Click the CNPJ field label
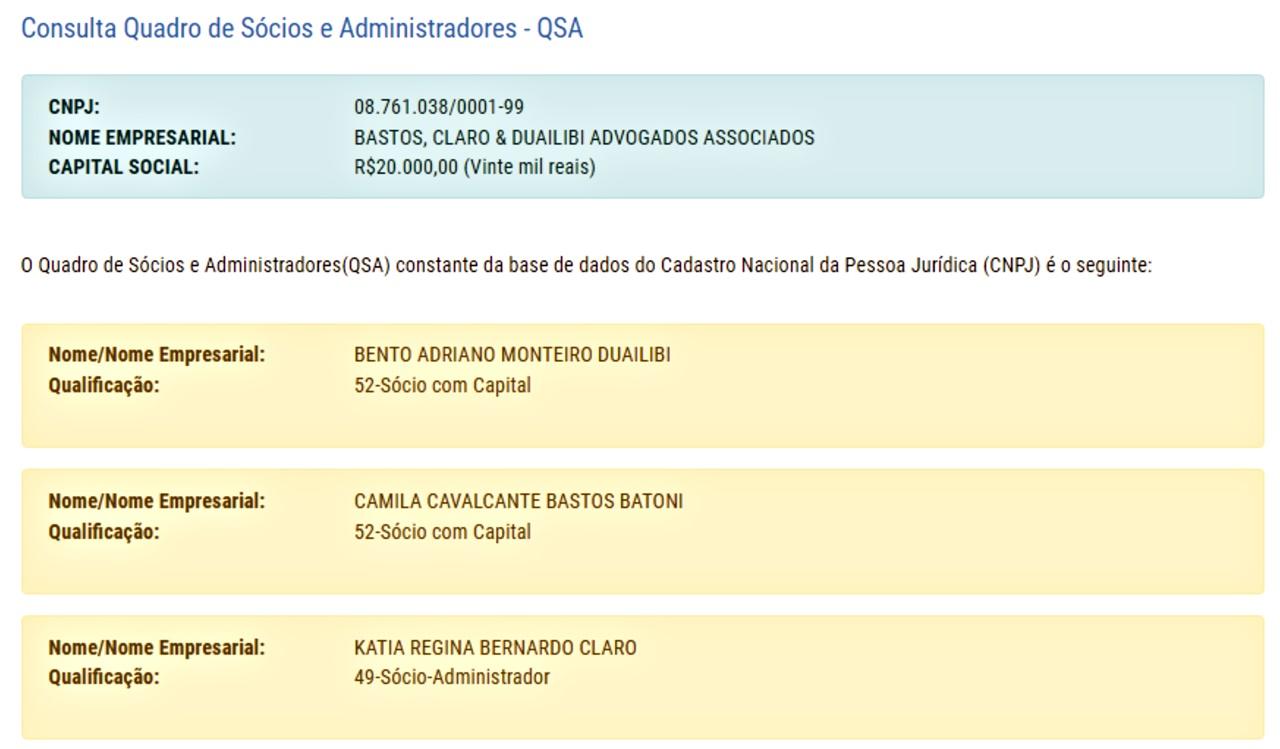This screenshot has width=1280, height=749. tap(74, 107)
